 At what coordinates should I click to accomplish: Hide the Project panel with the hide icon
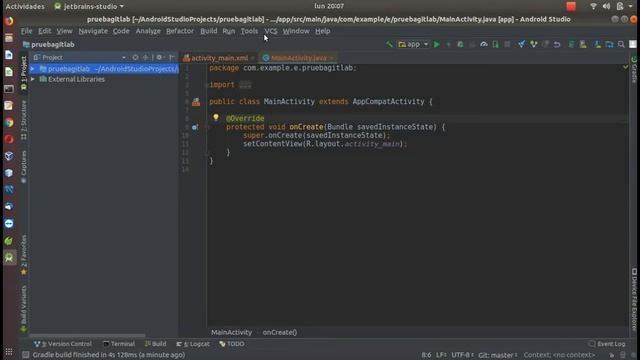coord(172,58)
